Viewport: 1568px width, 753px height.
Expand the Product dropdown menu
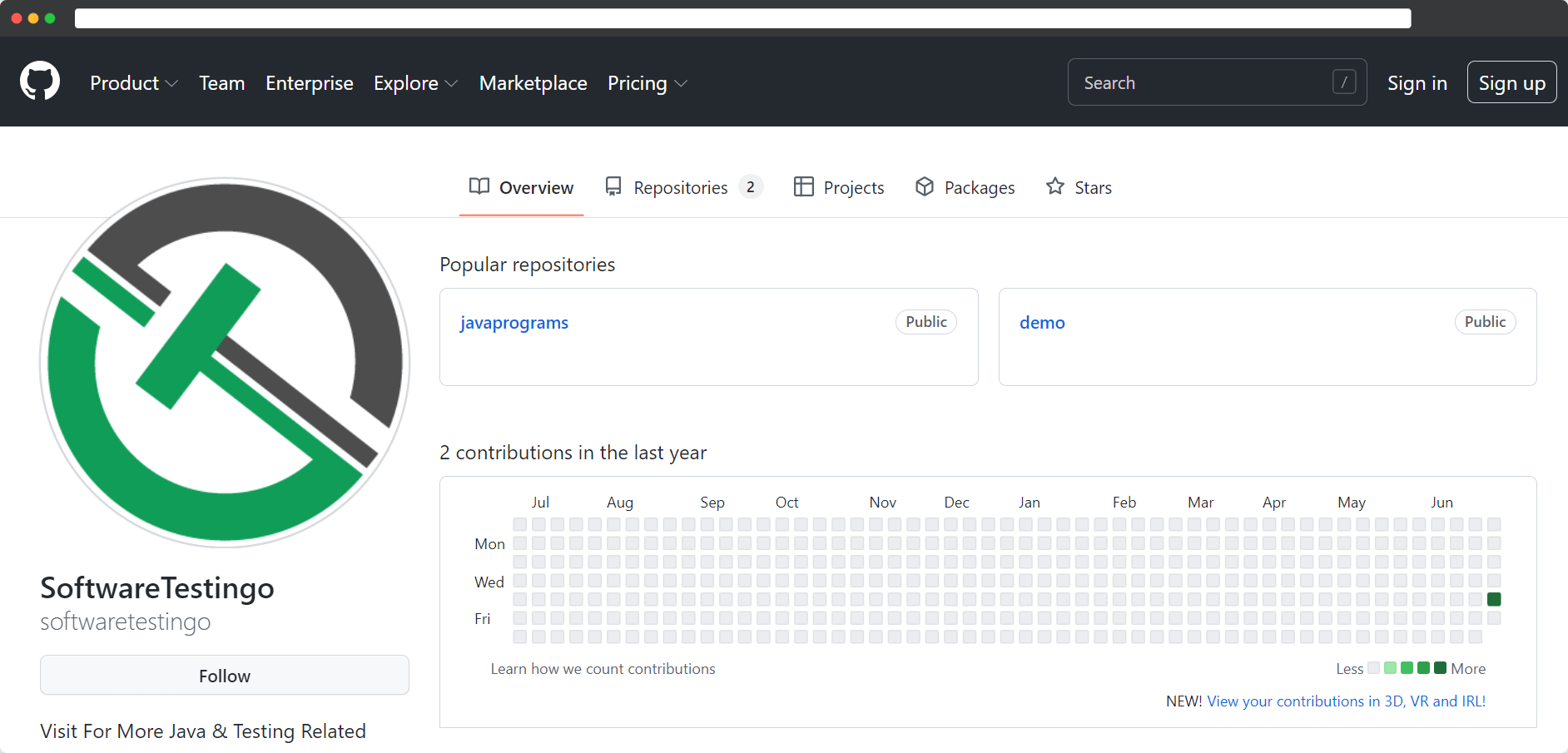tap(134, 83)
